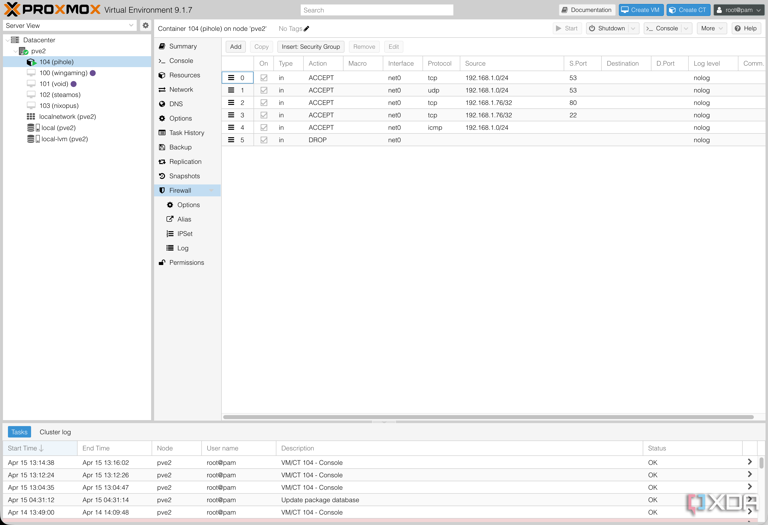The height and width of the screenshot is (525, 768).
Task: Toggle the DROP rule 5 checkbox
Action: [x=264, y=140]
